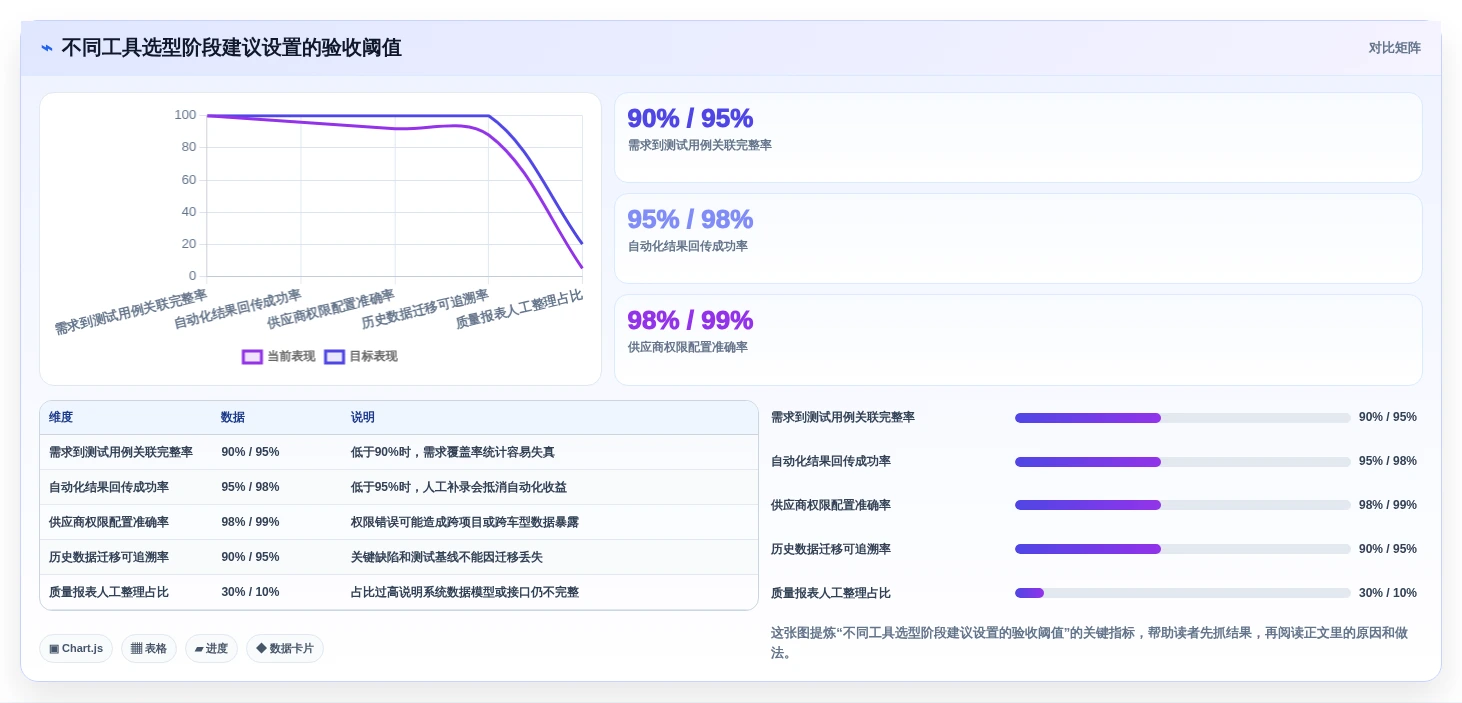Image resolution: width=1462 pixels, height=703 pixels.
Task: Click the lightning icon beside the title
Action: click(47, 48)
